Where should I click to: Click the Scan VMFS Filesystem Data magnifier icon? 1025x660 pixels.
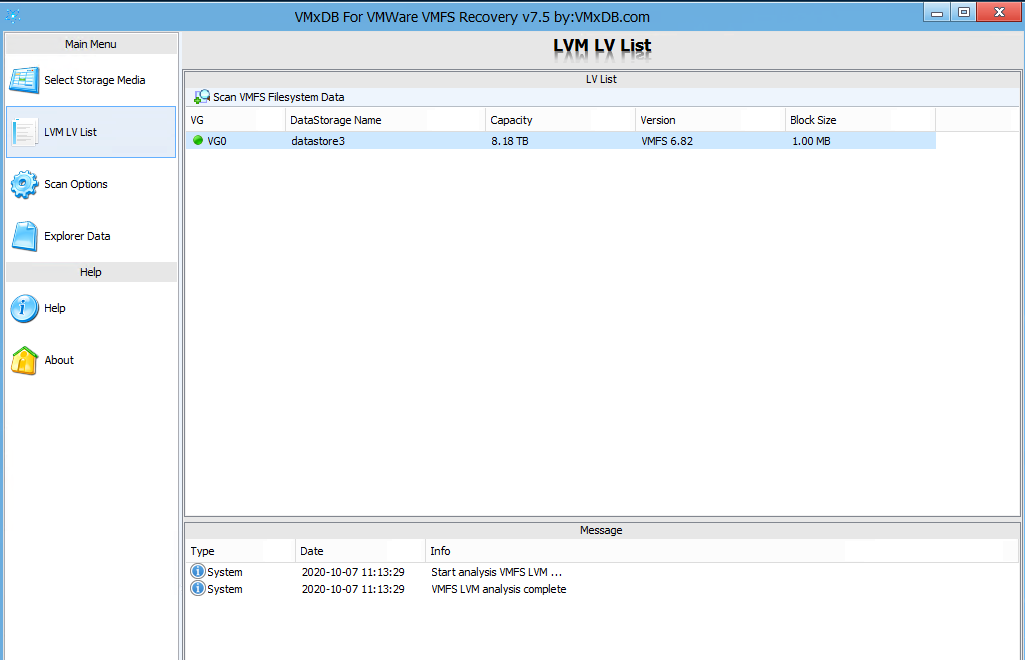(201, 97)
